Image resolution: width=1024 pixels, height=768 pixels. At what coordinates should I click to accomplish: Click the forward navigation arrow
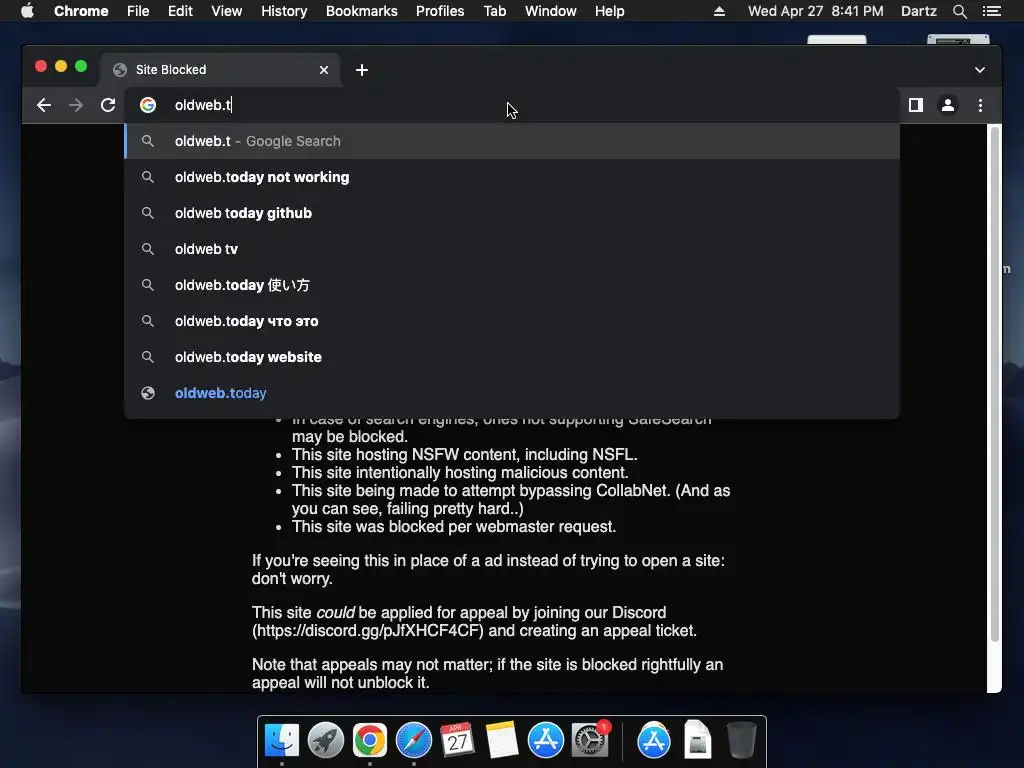tap(76, 105)
